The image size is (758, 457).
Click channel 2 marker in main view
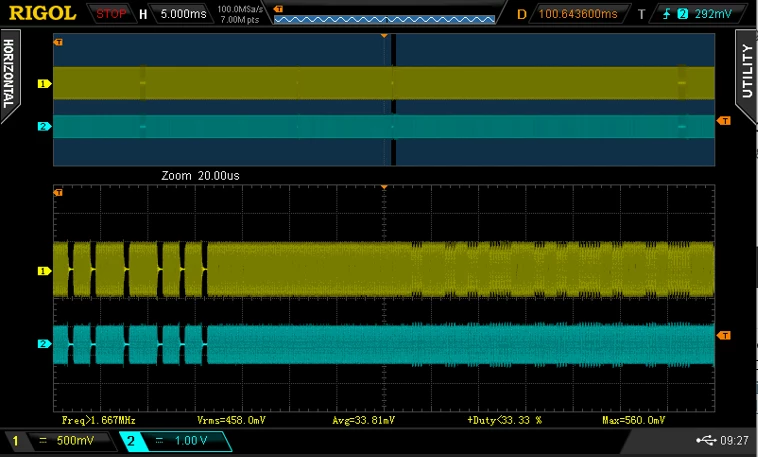pyautogui.click(x=44, y=126)
